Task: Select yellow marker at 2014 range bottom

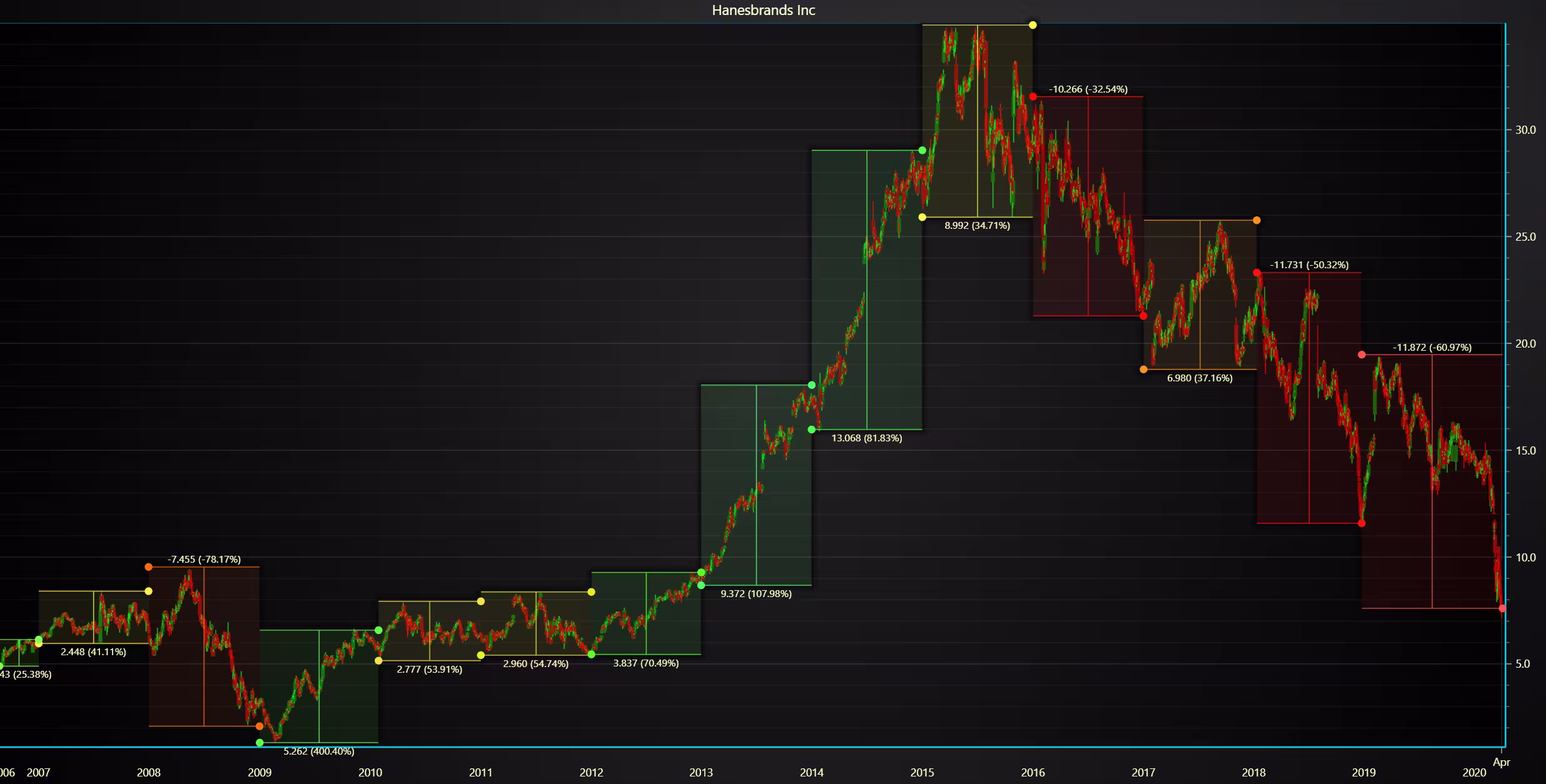Action: pos(922,217)
